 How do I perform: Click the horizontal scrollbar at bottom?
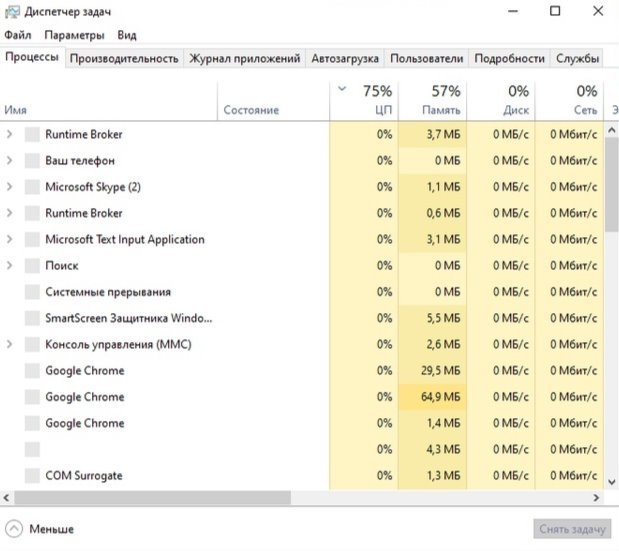tap(150, 497)
